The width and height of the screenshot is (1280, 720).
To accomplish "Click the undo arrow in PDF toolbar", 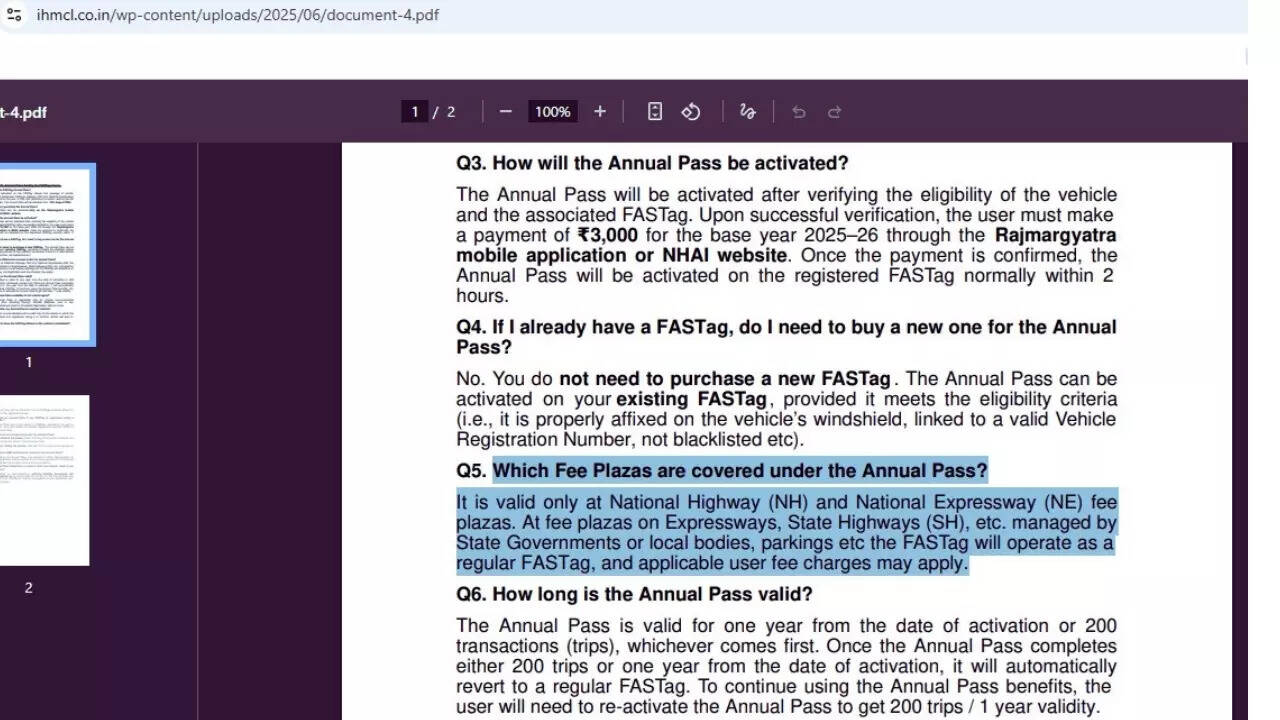I will pyautogui.click(x=798, y=112).
